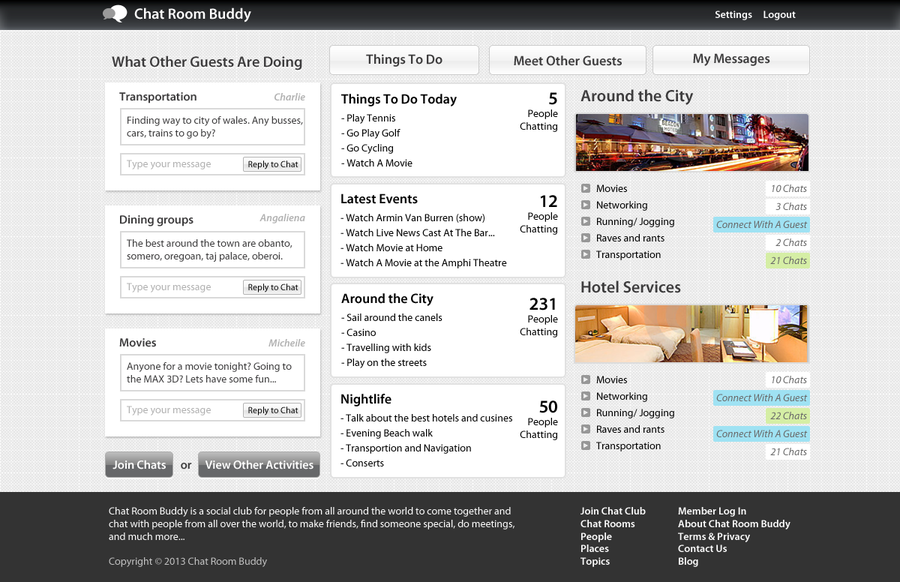The height and width of the screenshot is (582, 900).
Task: Focus message input in Dining groups card
Action: click(x=182, y=287)
